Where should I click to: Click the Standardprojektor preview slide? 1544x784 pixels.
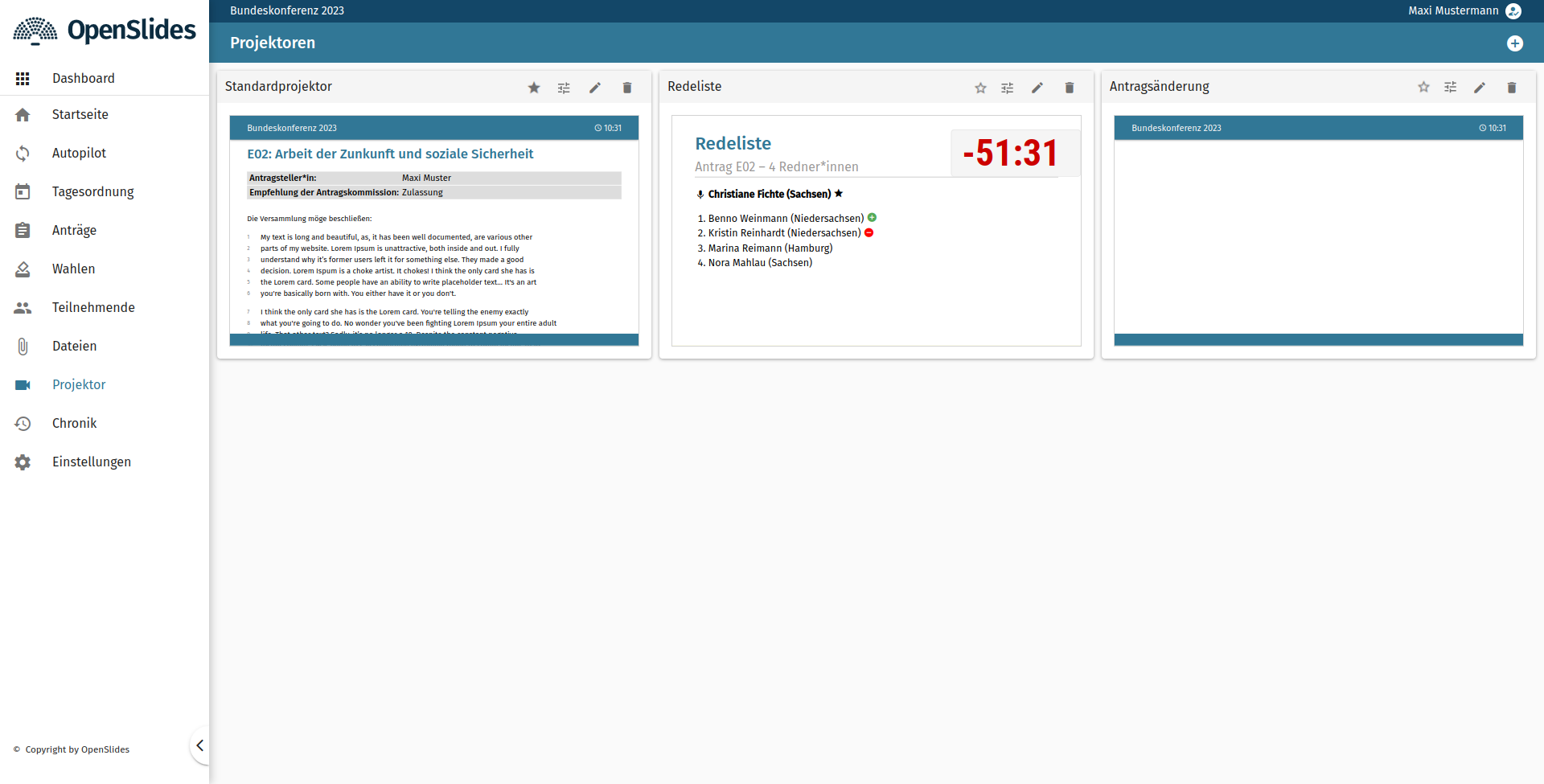pyautogui.click(x=433, y=233)
